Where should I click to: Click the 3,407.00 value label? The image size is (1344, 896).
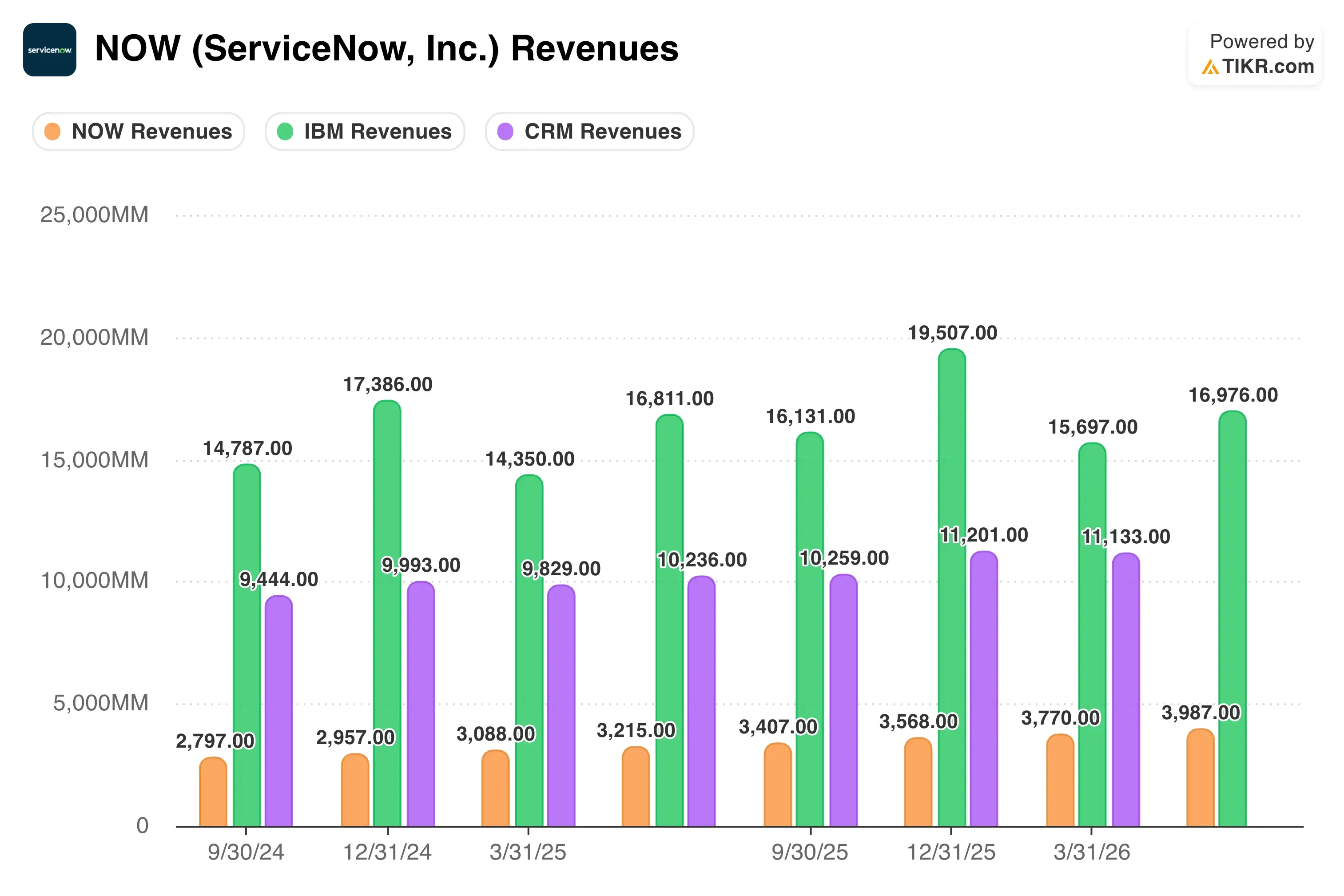tap(779, 727)
